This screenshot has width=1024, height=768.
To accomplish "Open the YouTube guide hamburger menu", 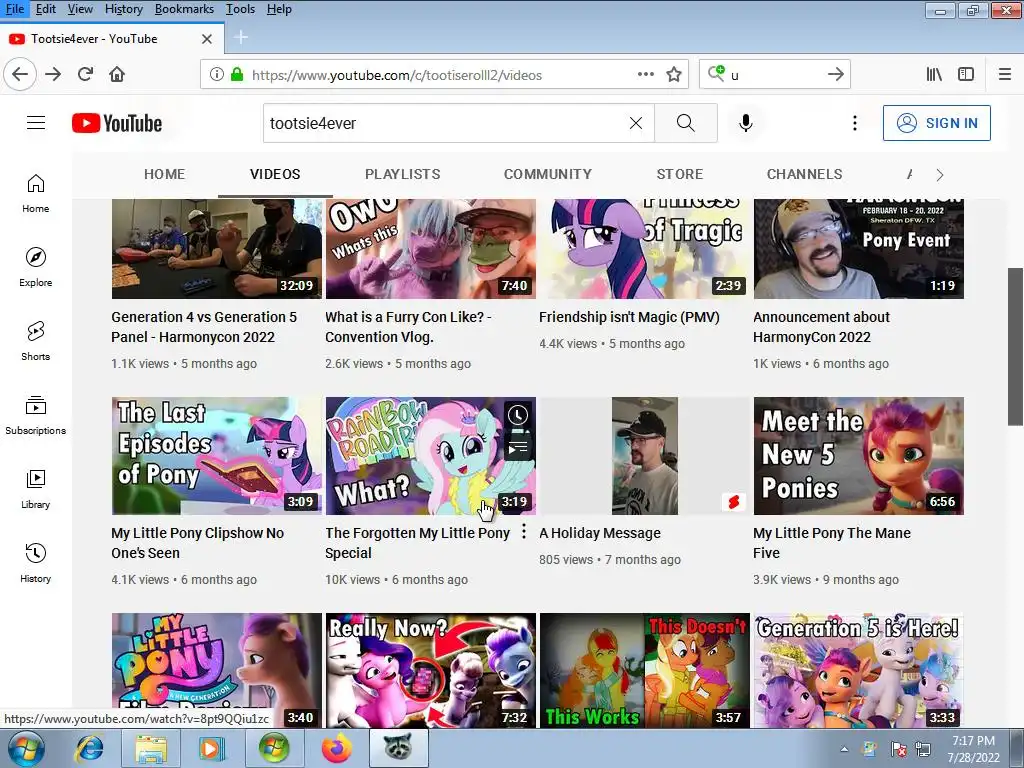I will (36, 123).
